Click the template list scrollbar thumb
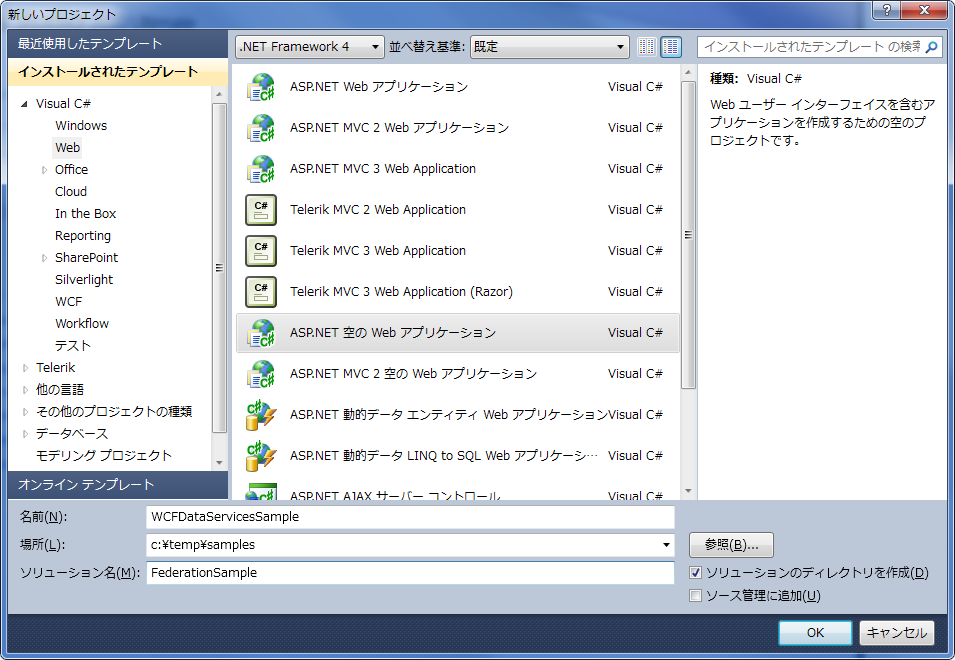This screenshot has height=660, width=955. point(688,235)
